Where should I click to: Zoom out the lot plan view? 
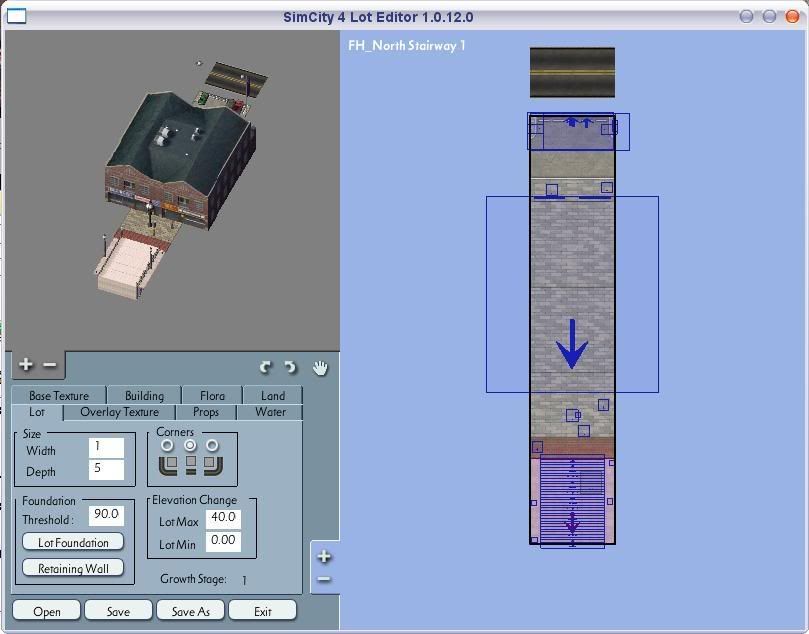[x=324, y=579]
